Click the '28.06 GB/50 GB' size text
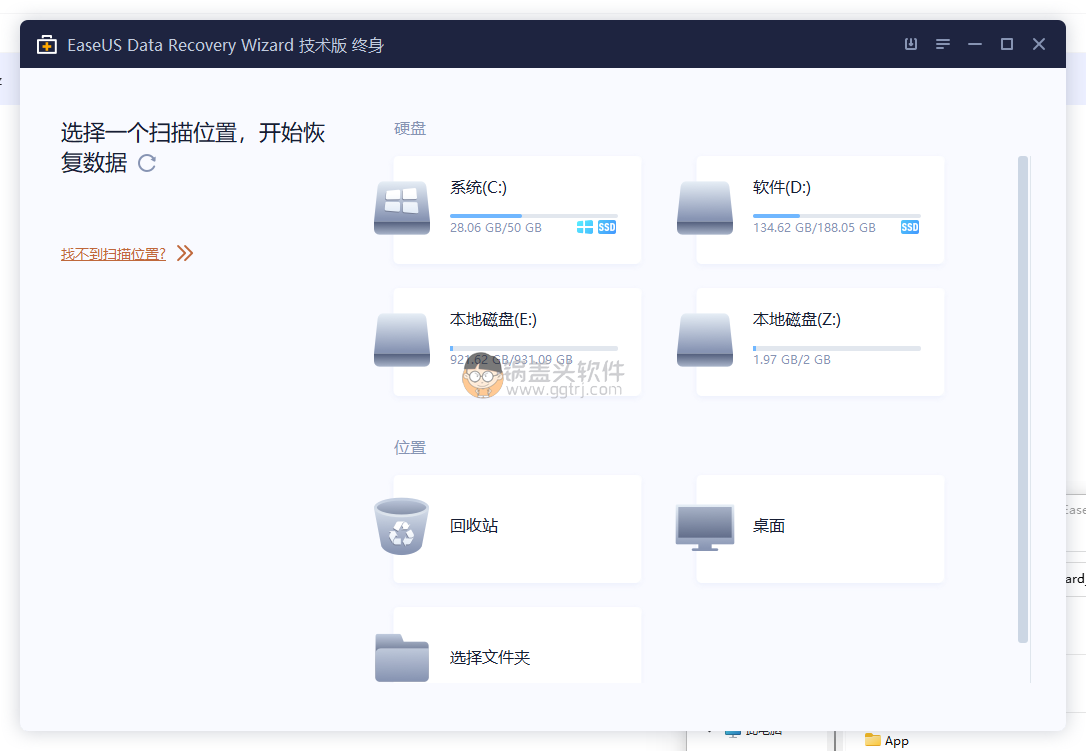 (495, 227)
